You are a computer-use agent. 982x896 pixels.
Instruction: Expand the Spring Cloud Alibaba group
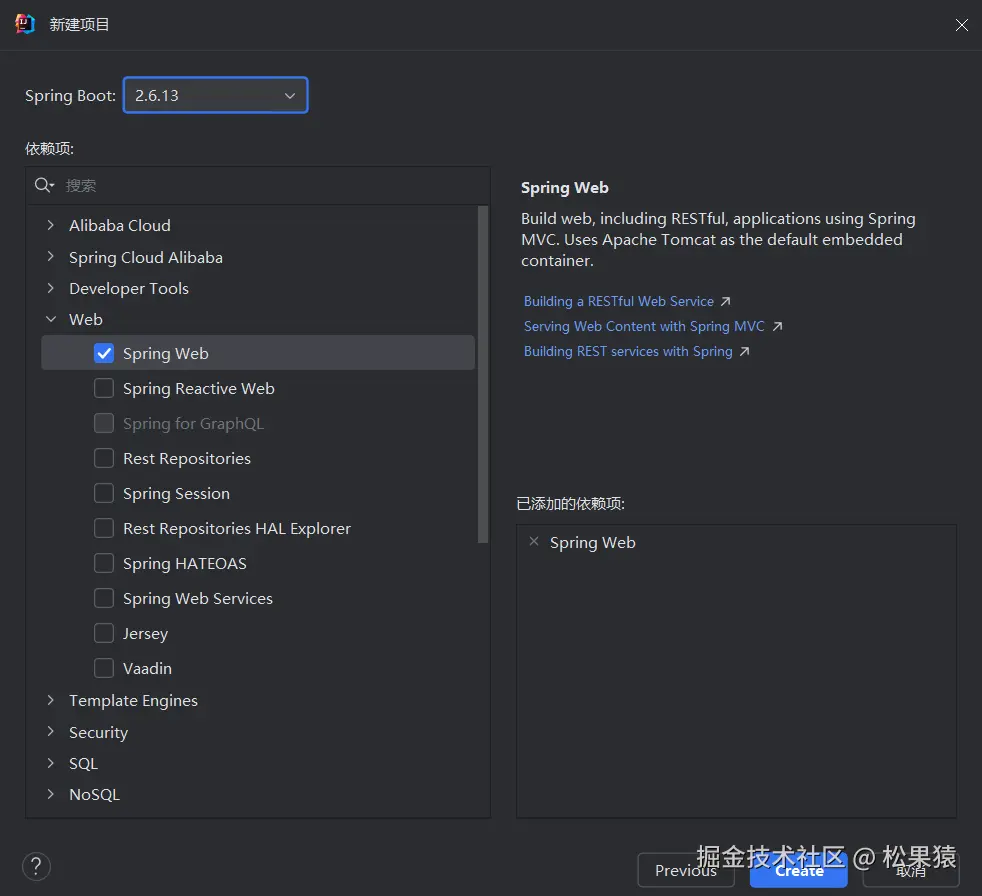tap(51, 256)
